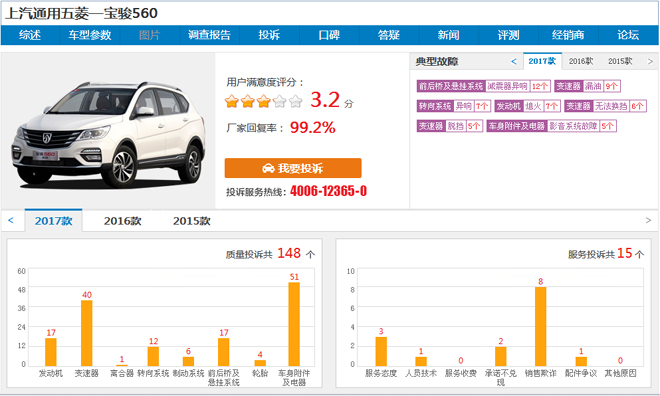Click the 转向系统 bar showing 12

(153, 356)
